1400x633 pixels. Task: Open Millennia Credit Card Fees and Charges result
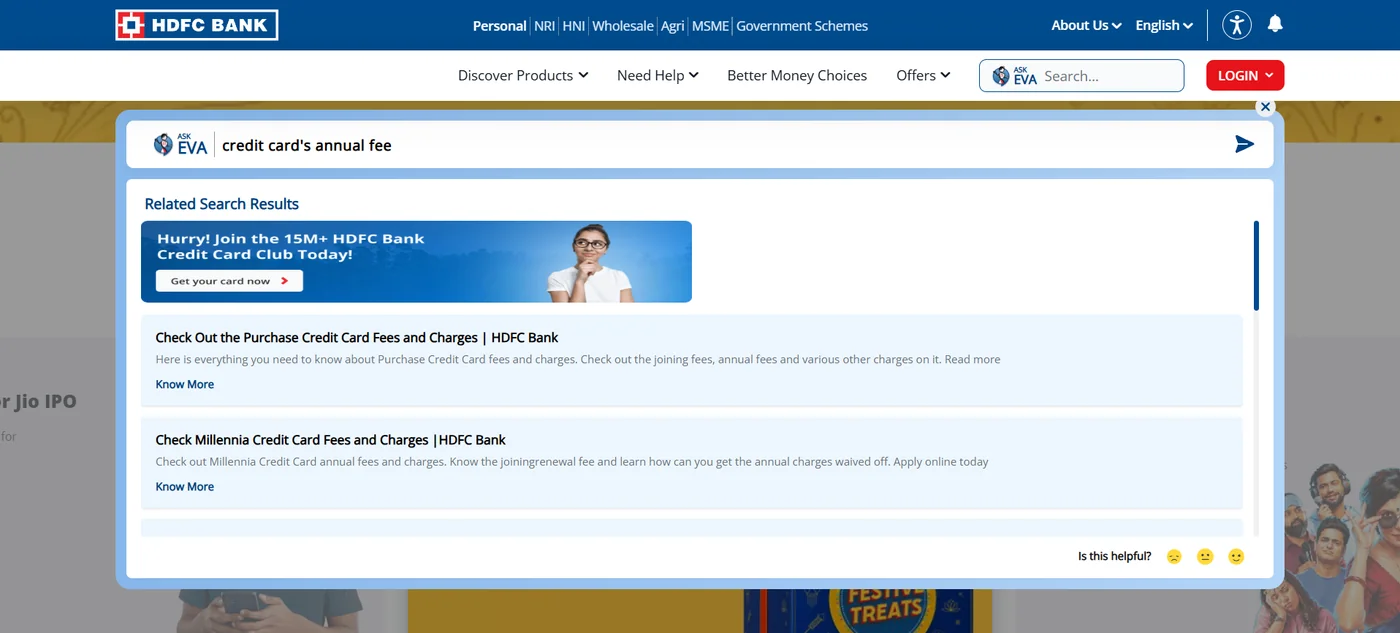331,440
